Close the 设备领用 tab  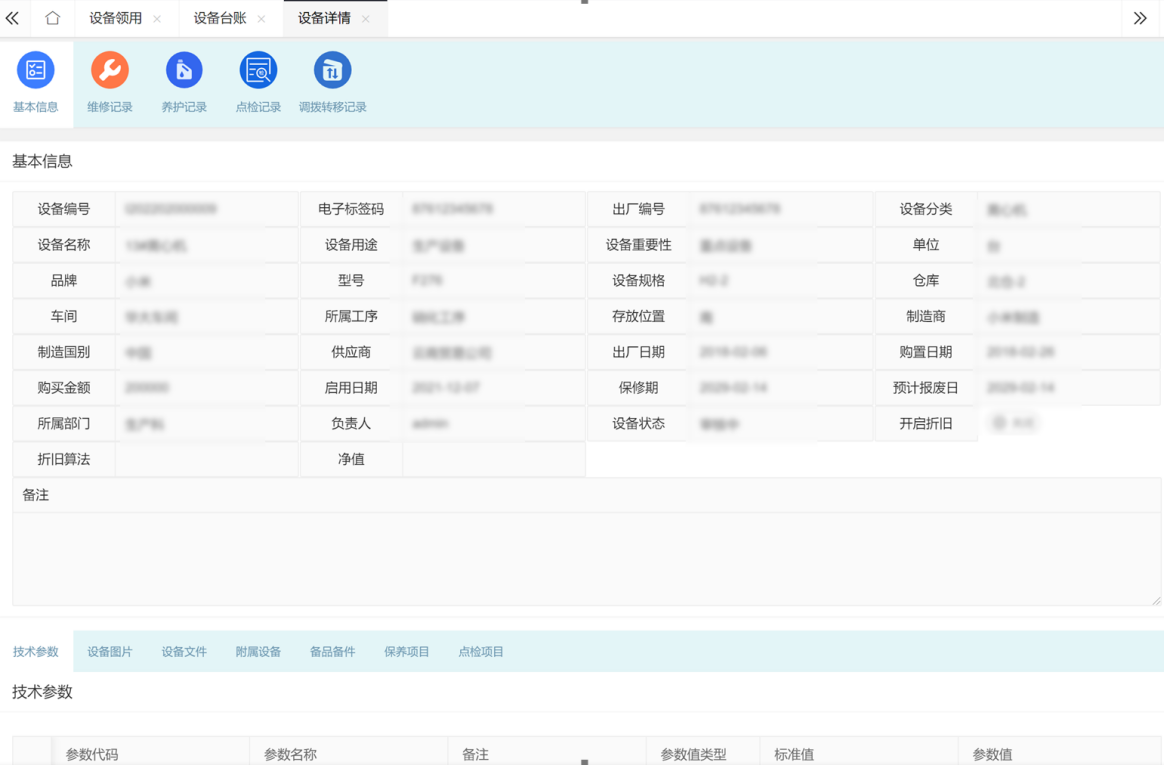pos(157,19)
